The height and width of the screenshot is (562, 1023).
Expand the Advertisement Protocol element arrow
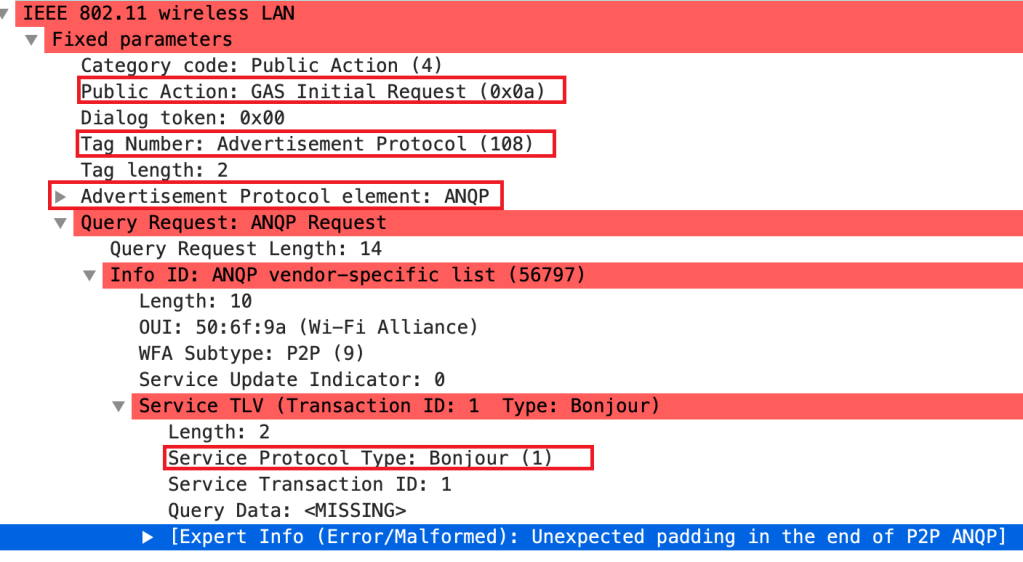(62, 196)
